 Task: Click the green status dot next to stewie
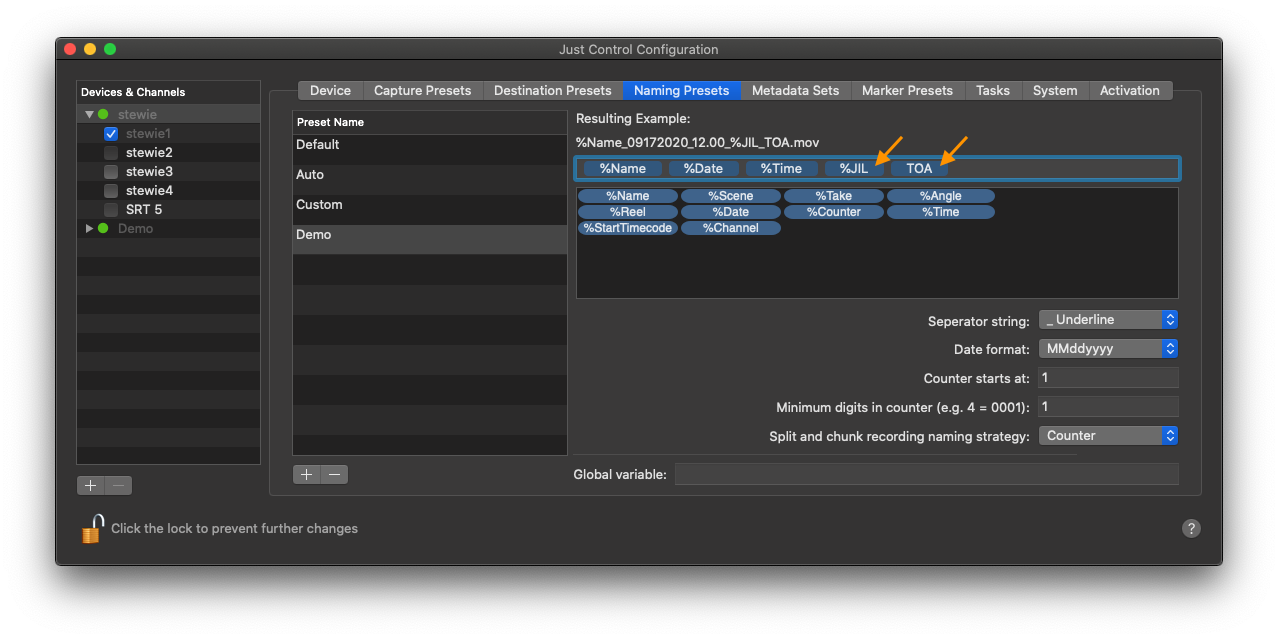pyautogui.click(x=103, y=114)
